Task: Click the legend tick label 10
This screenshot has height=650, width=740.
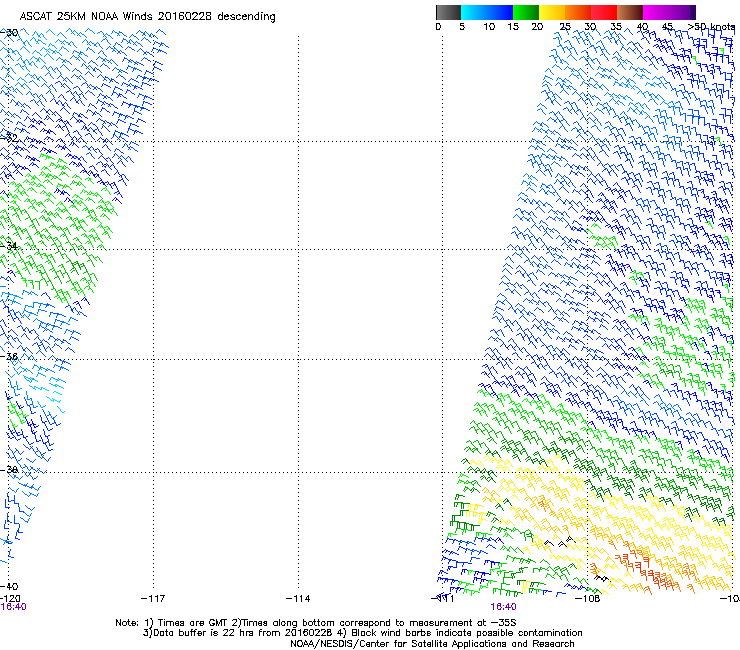Action: click(489, 27)
